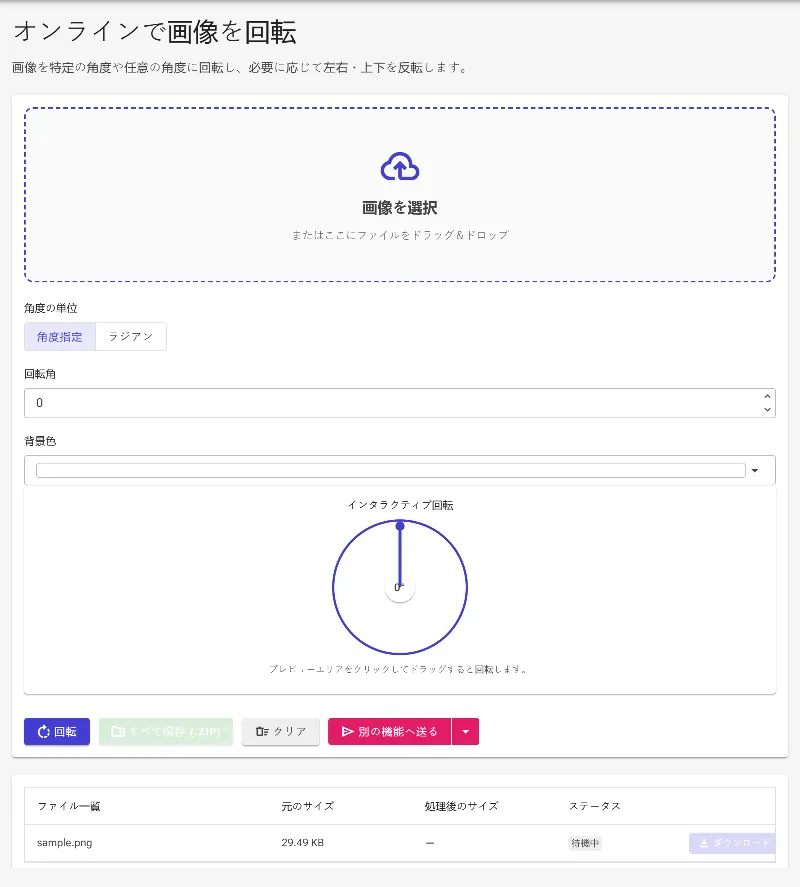Click the cloud upload icon
This screenshot has width=800, height=887.
pos(399,166)
